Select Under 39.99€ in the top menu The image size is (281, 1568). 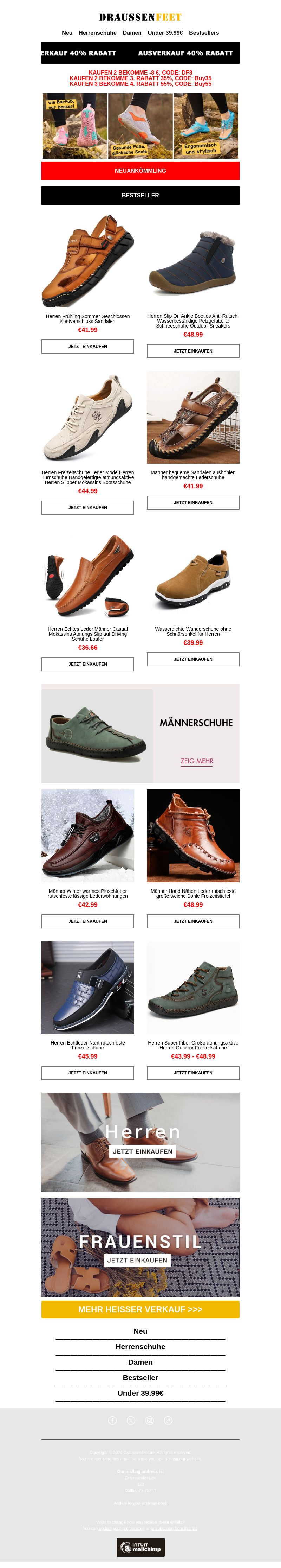[165, 33]
